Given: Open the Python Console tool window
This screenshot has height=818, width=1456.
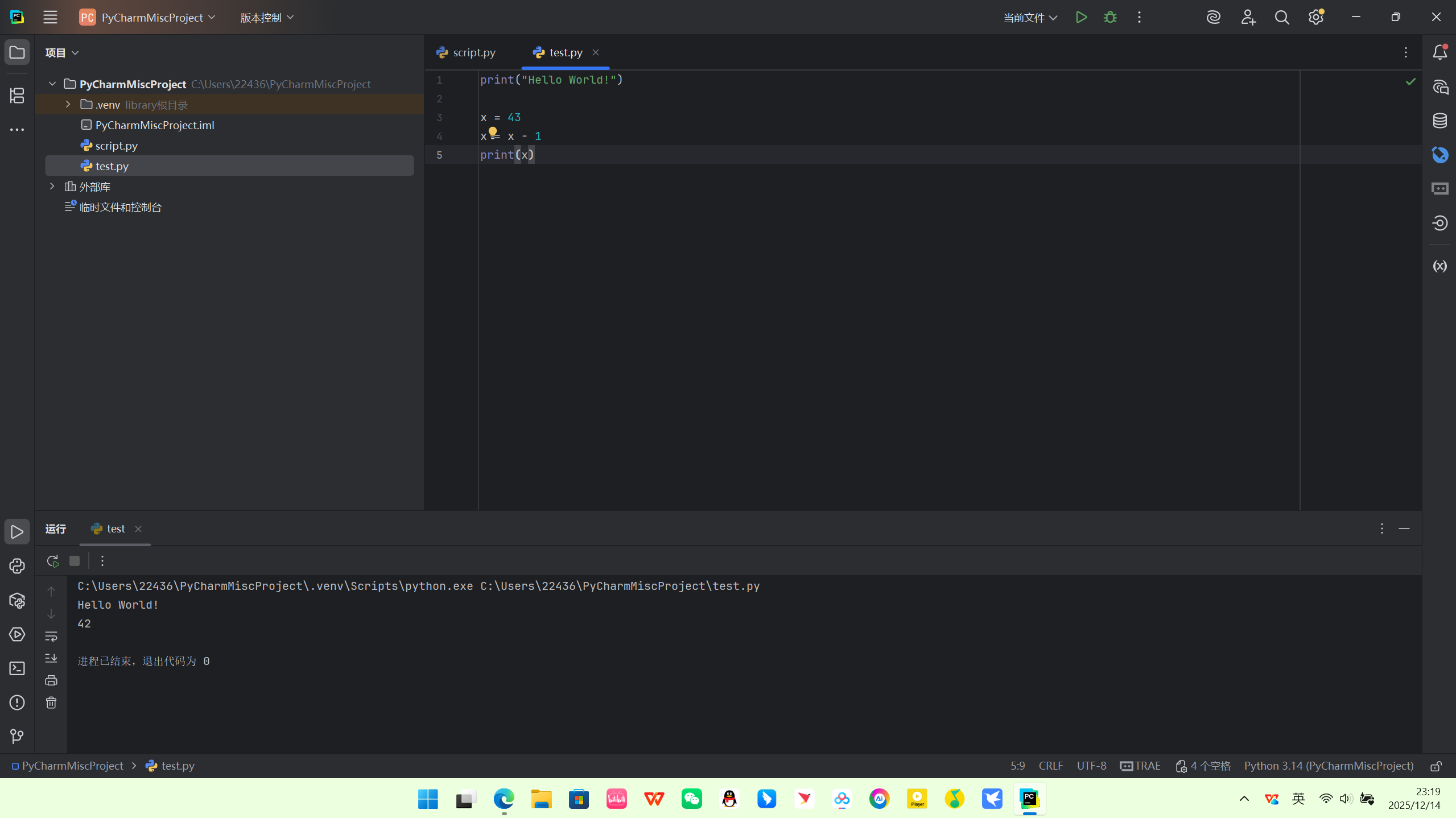Looking at the screenshot, I should (17, 566).
